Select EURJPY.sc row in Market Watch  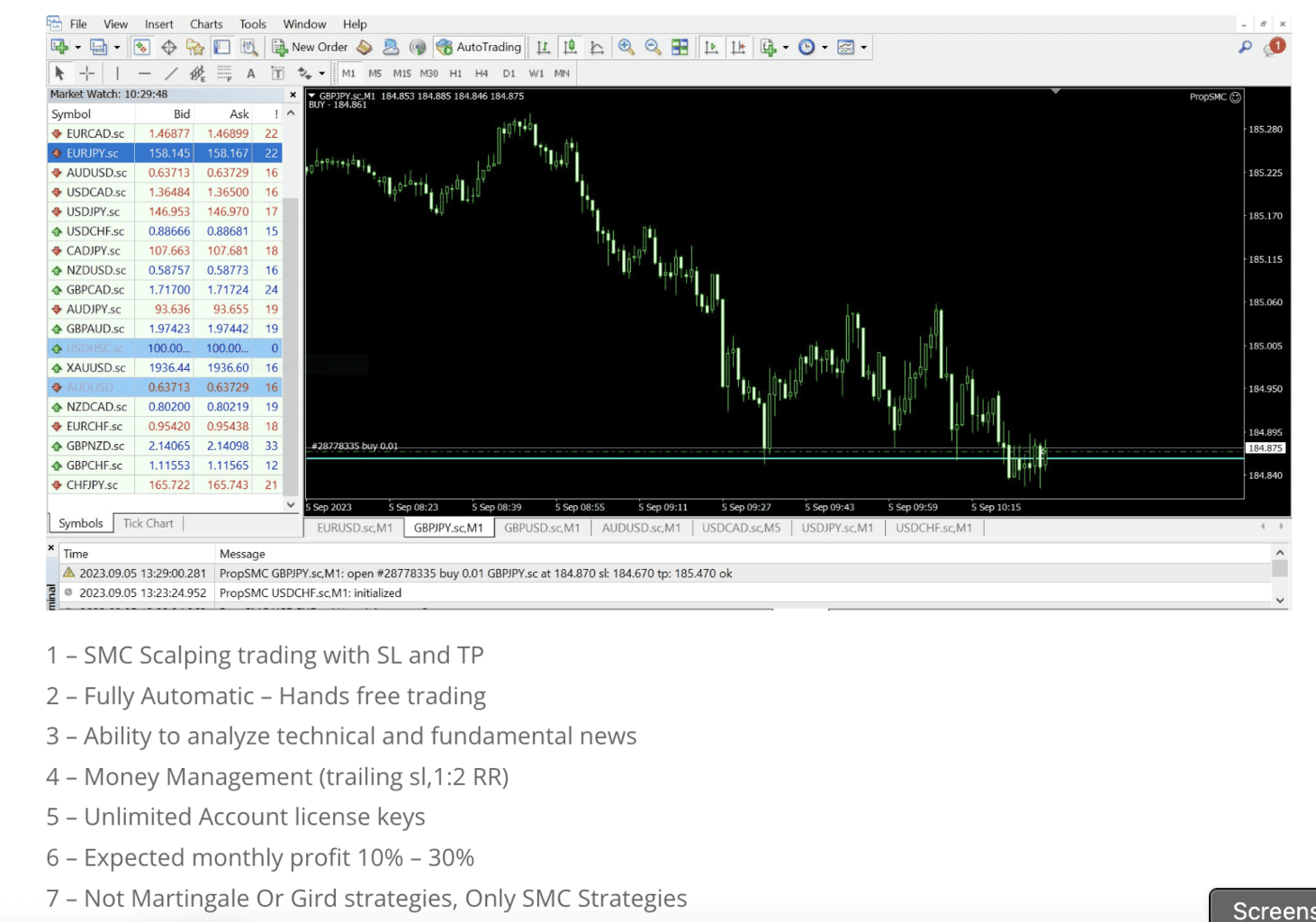(165, 153)
